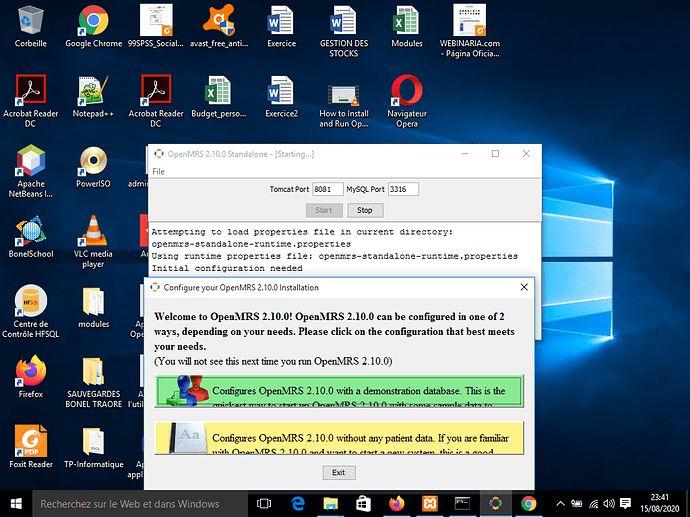Open the Windows Start menu
The height and width of the screenshot is (517, 690).
[16, 504]
